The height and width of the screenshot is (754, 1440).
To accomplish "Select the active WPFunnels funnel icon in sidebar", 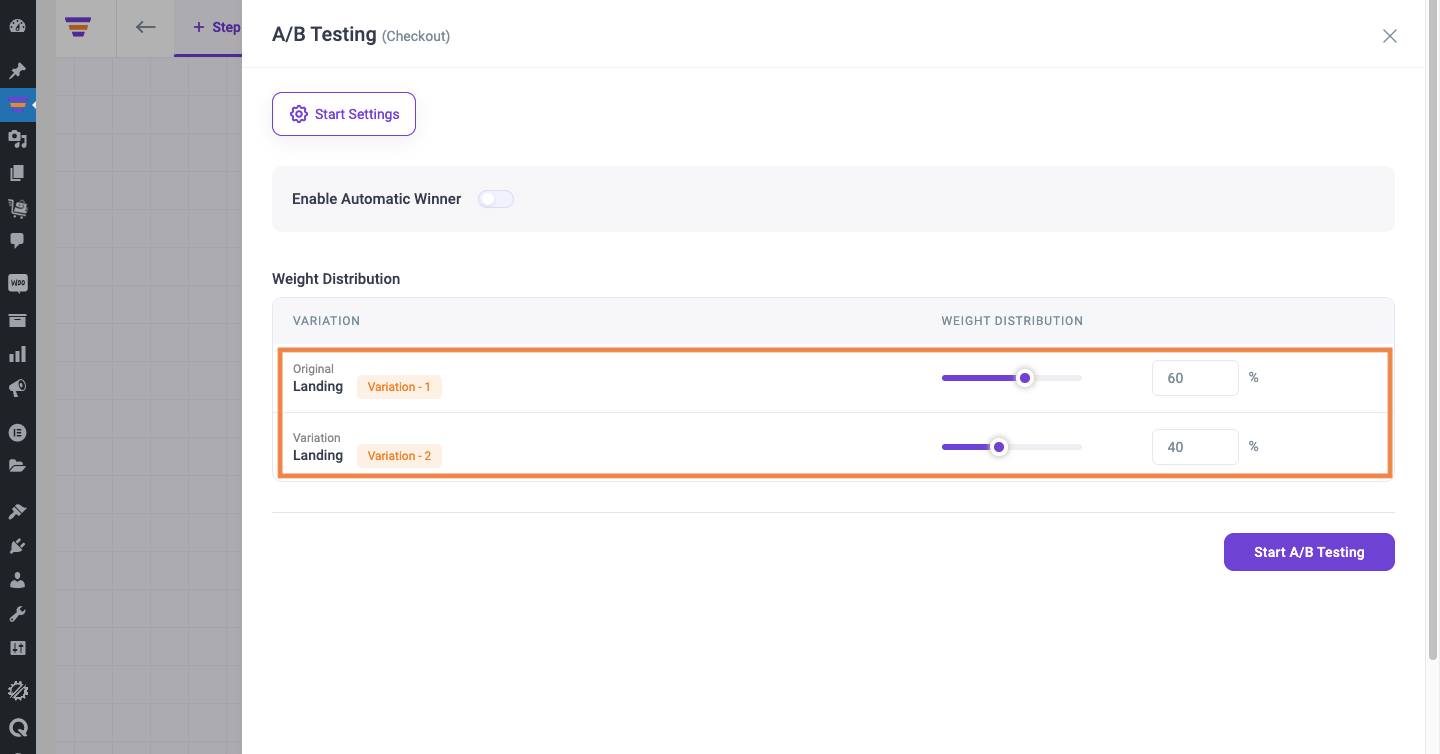I will click(17, 104).
